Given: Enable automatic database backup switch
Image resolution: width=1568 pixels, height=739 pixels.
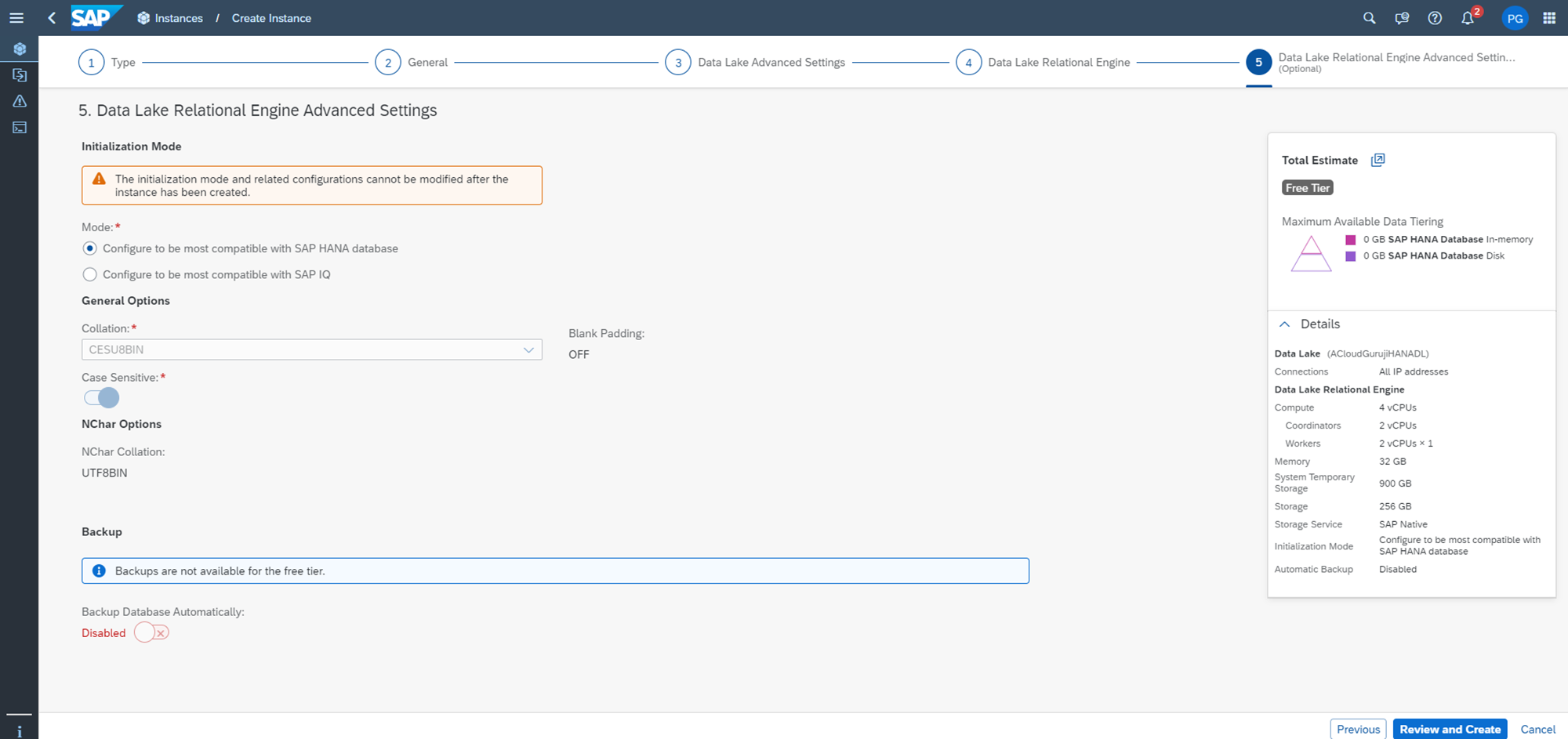Looking at the screenshot, I should tap(151, 632).
